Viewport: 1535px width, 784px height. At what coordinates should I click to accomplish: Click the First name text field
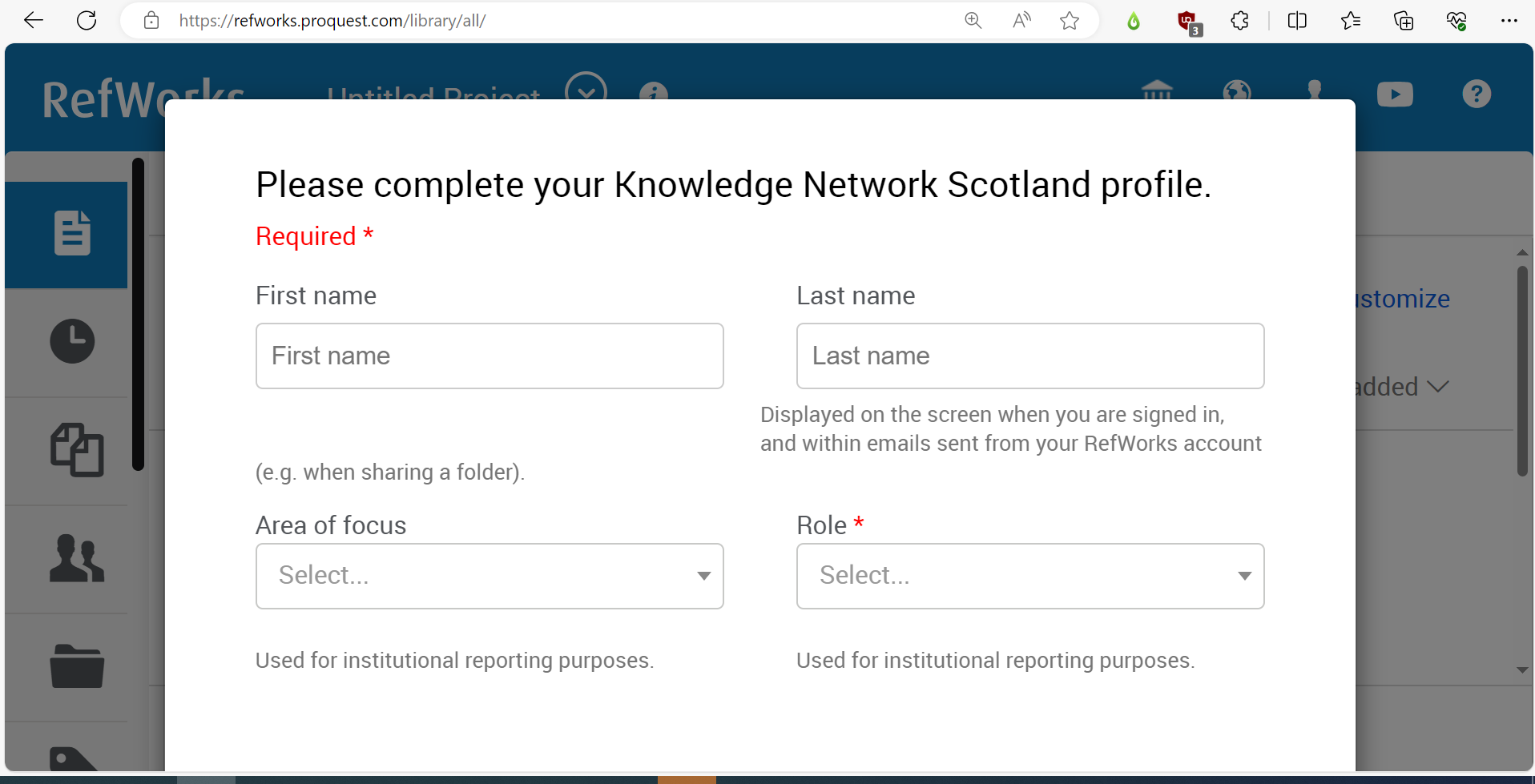click(490, 356)
